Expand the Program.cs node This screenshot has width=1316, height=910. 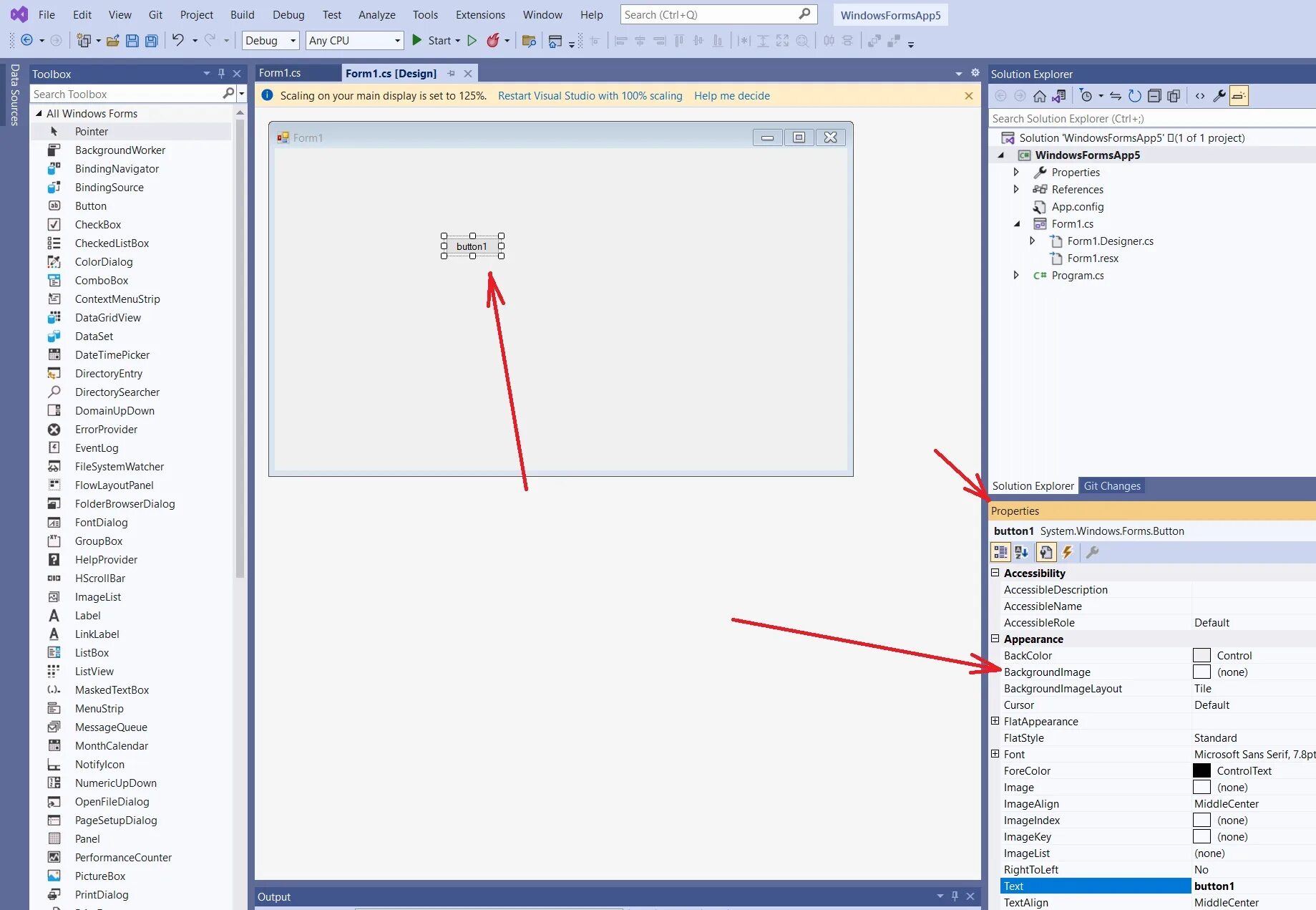(x=1016, y=275)
